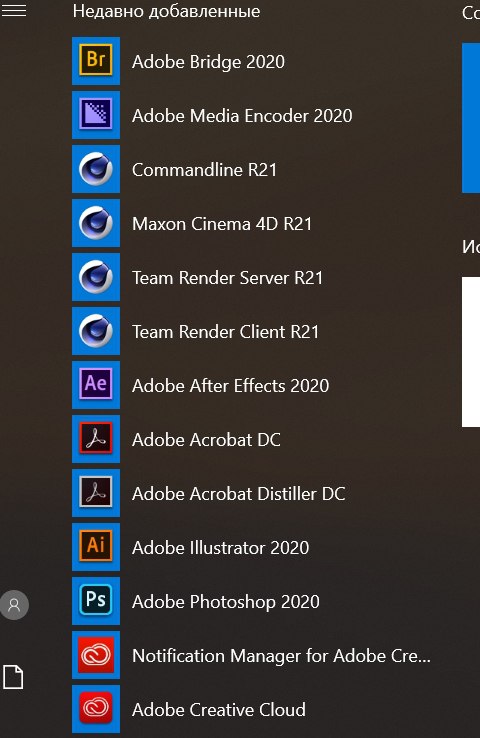Select 'Notification Manager for Adobe Cre...' text
Viewport: 480px width, 738px height.
(281, 656)
